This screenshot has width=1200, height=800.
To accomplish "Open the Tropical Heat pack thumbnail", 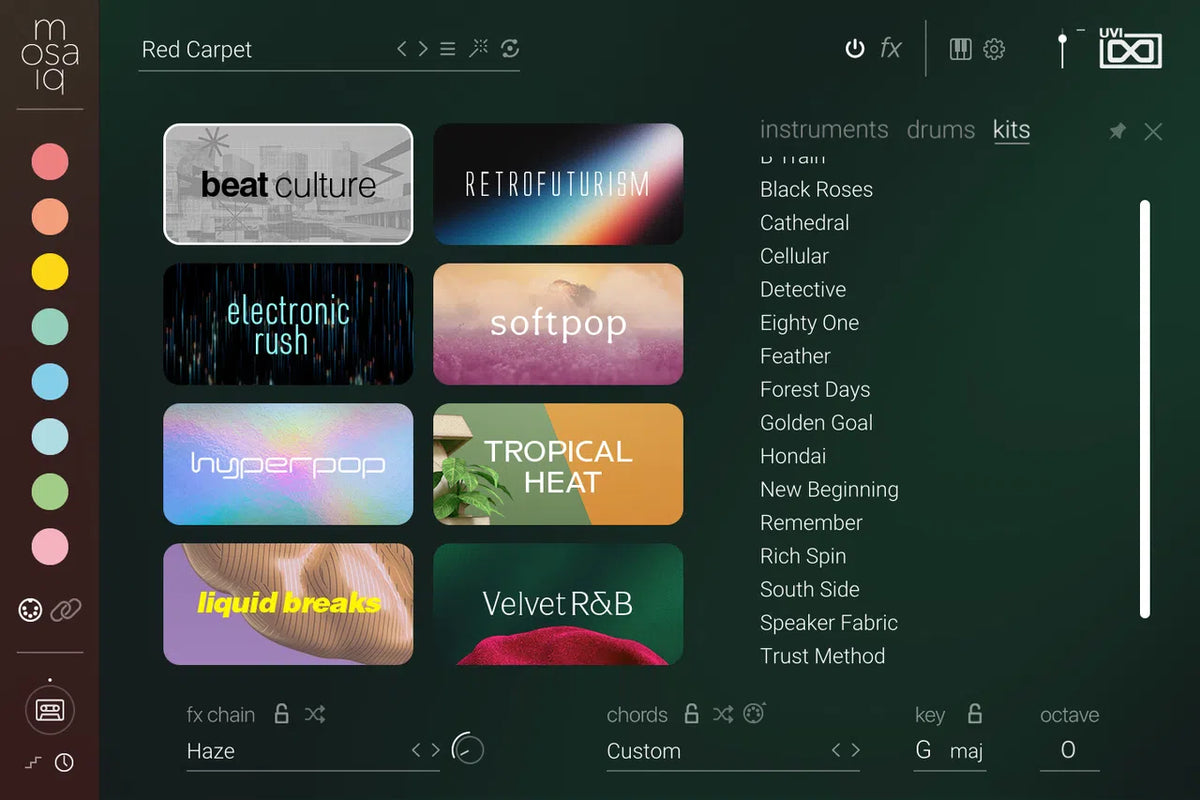I will tap(558, 465).
